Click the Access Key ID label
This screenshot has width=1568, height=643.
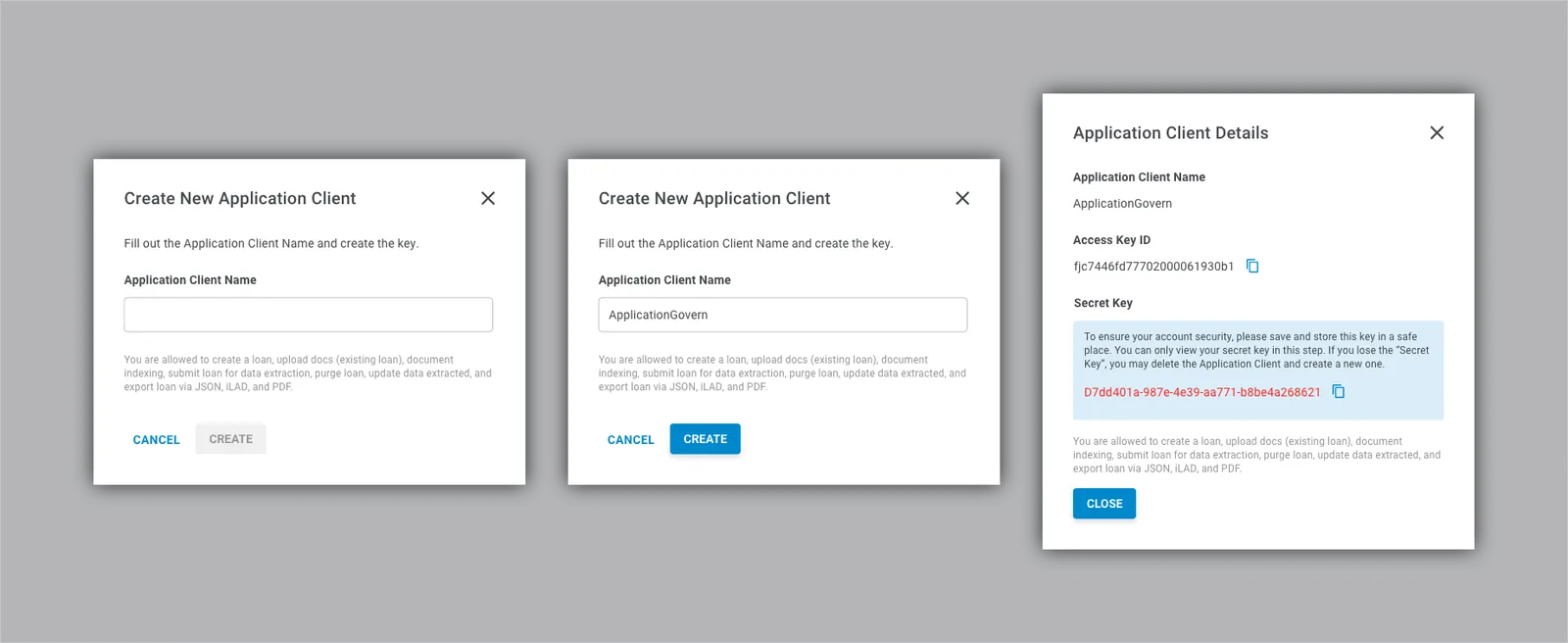pyautogui.click(x=1112, y=240)
